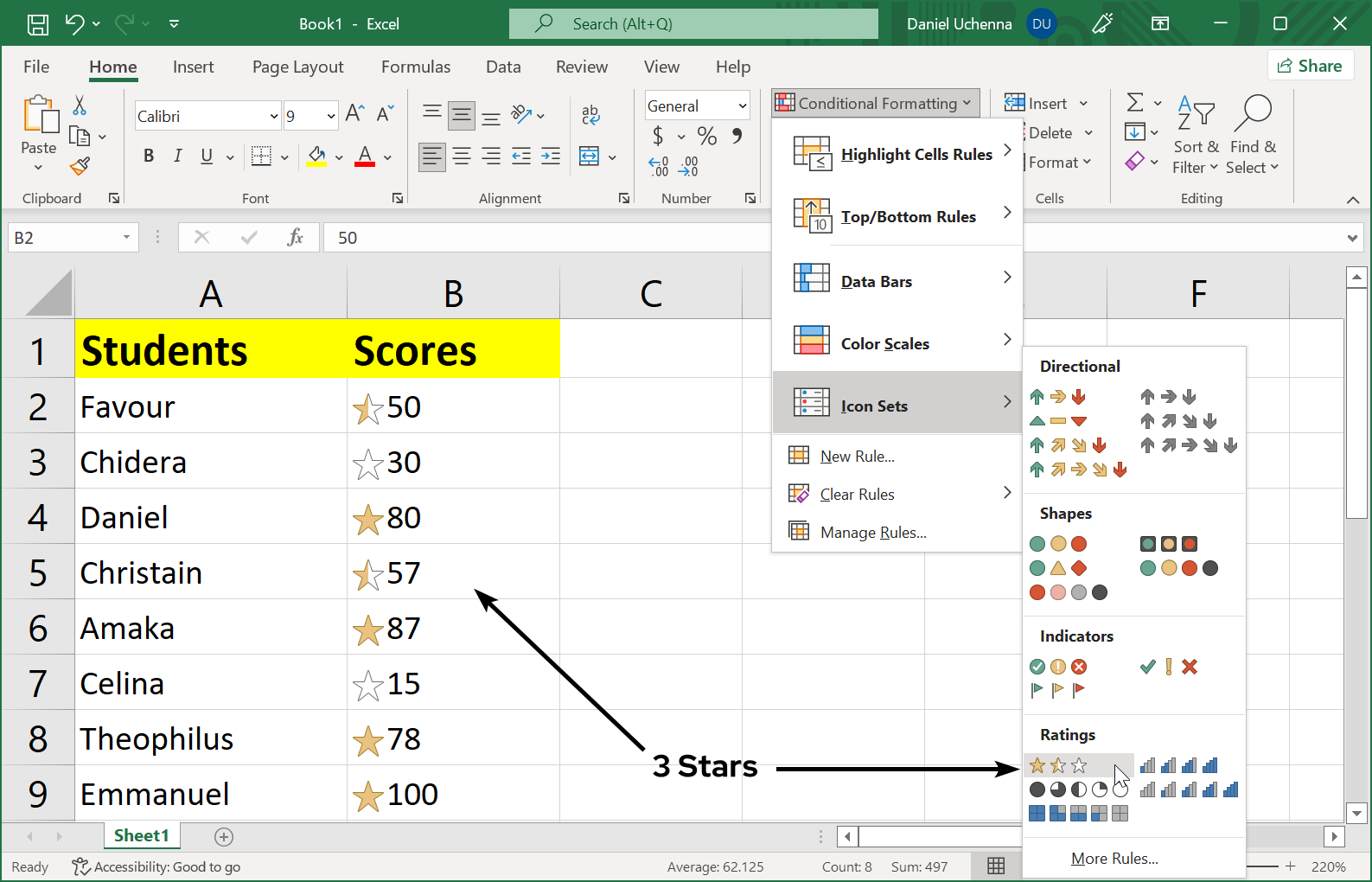1372x882 pixels.
Task: Toggle Center horizontal alignment
Action: pyautogui.click(x=462, y=157)
